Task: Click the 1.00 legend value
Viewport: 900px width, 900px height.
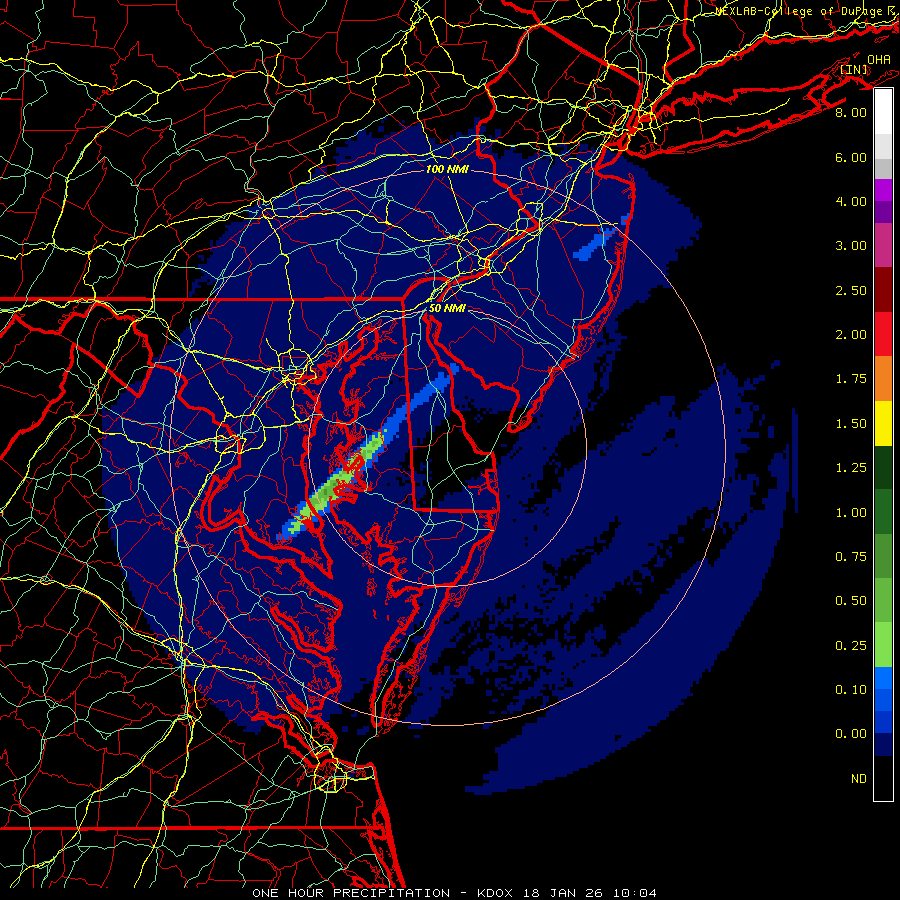Action: pyautogui.click(x=851, y=513)
